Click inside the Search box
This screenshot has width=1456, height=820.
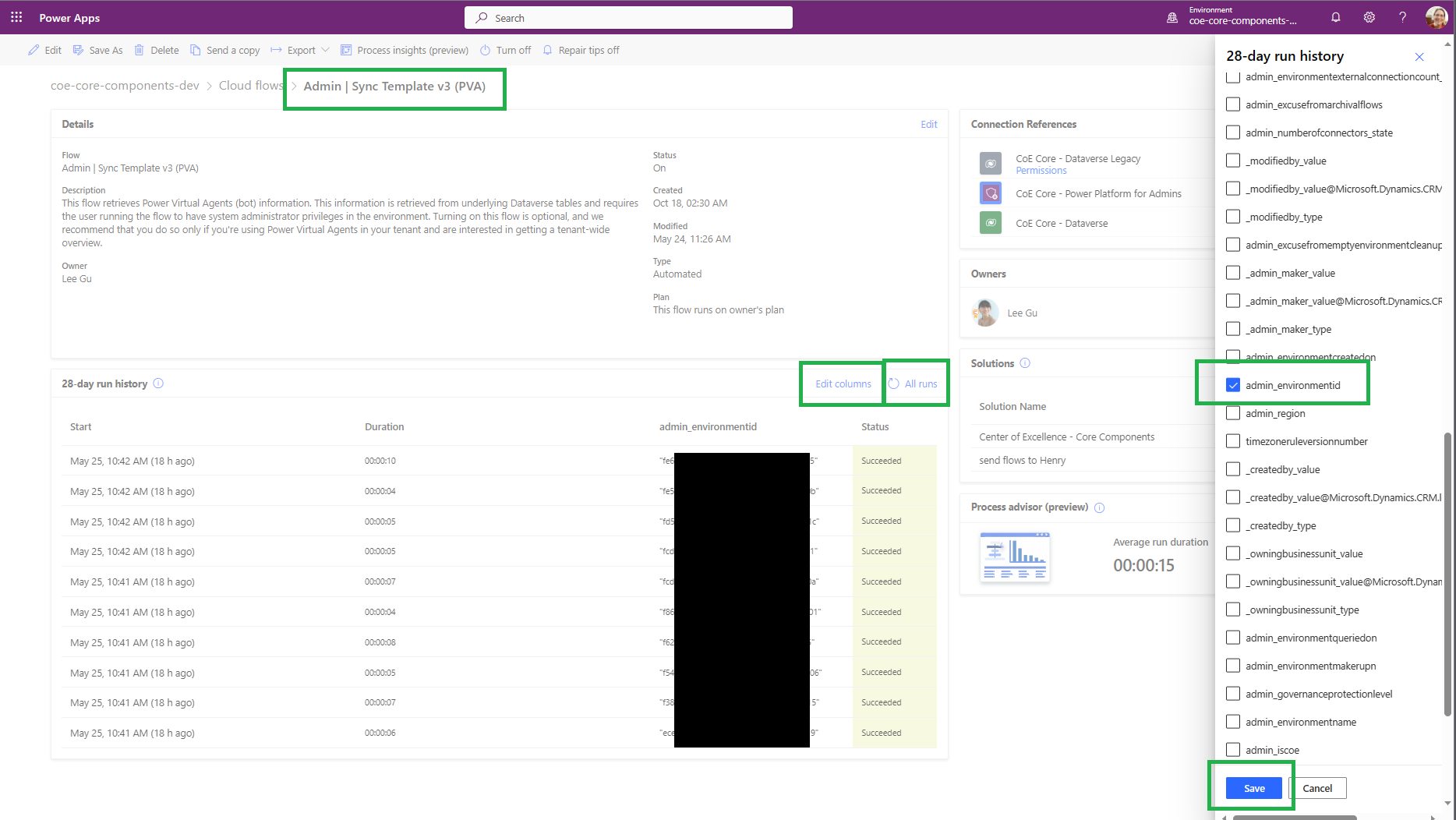(x=628, y=16)
